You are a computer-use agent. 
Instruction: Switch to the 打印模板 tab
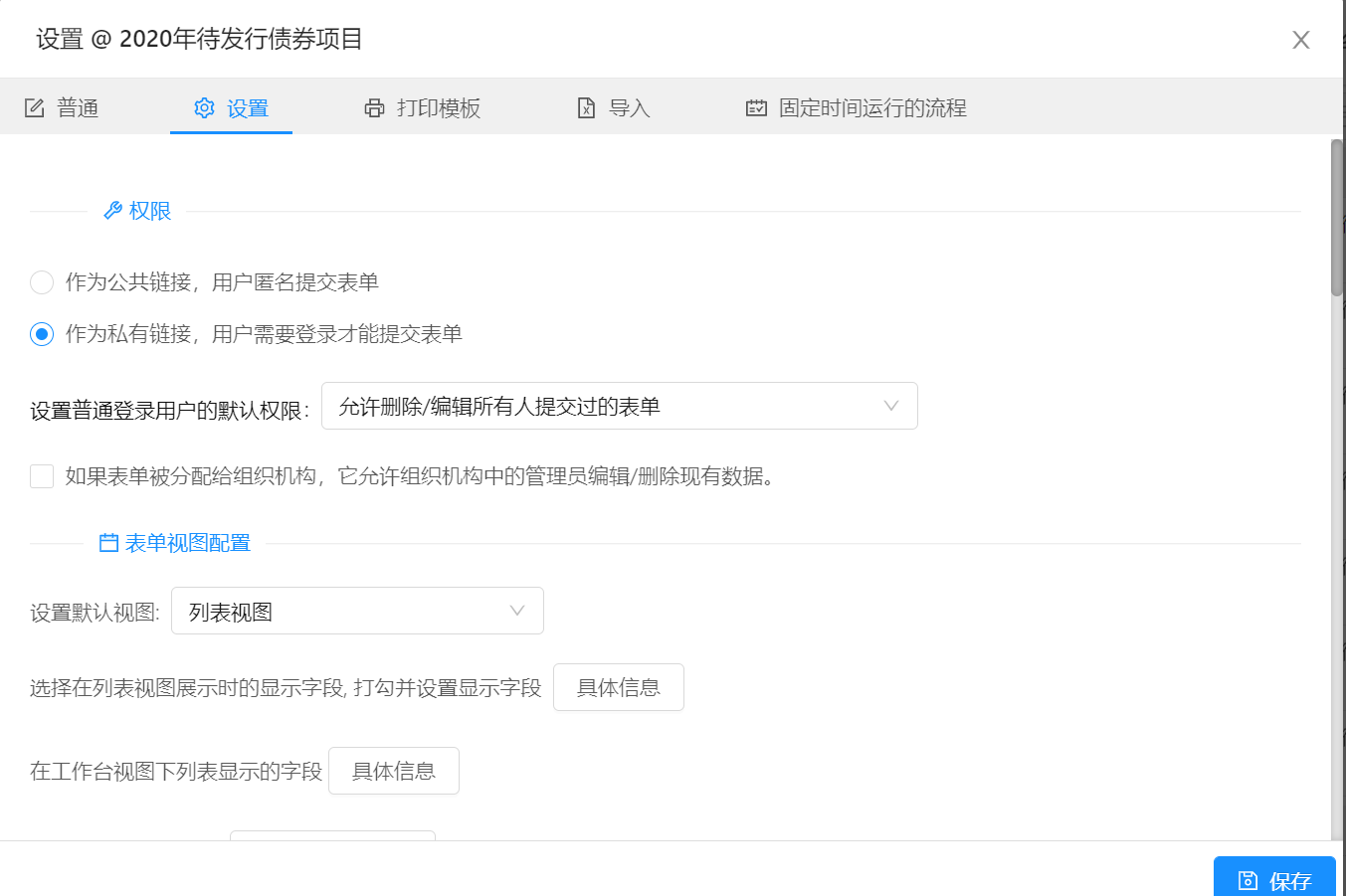click(x=422, y=107)
